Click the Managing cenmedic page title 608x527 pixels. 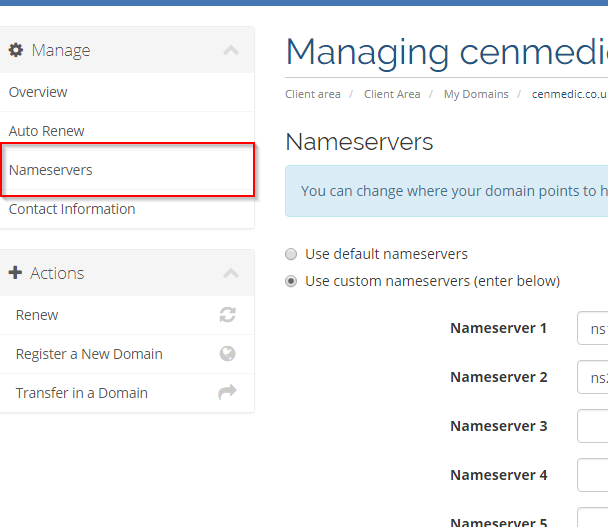[x=446, y=52]
